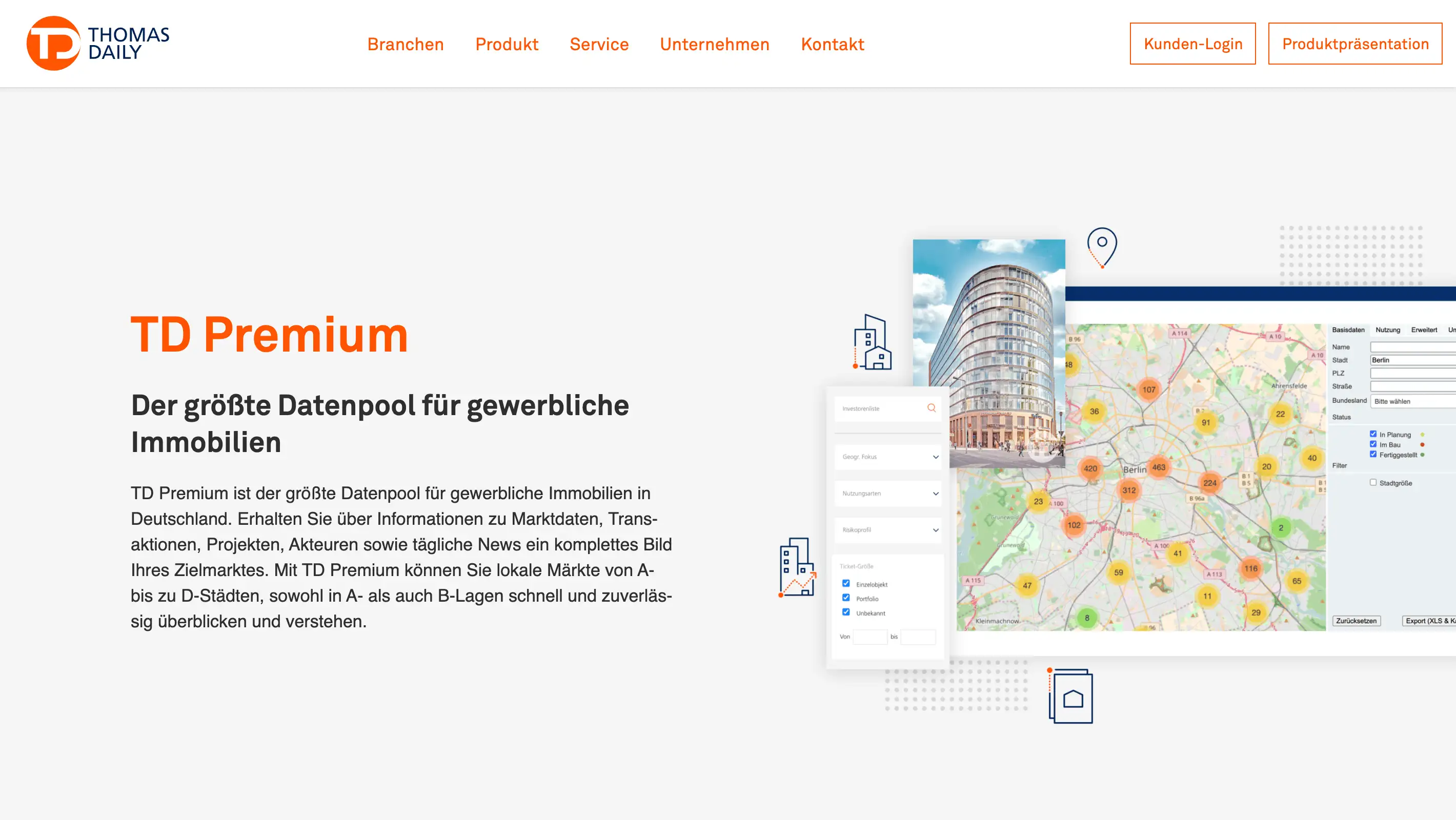Click the location pin icon
Screen dimensions: 1456x820
pyautogui.click(x=1102, y=248)
